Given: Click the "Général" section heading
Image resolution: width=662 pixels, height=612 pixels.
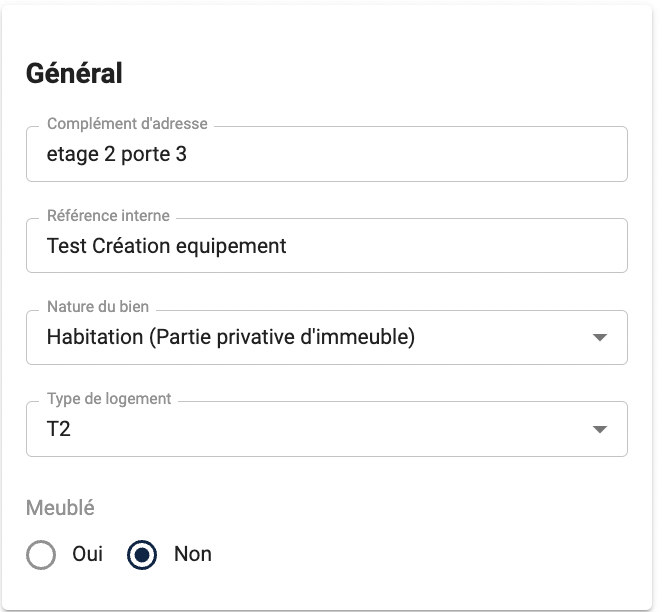Looking at the screenshot, I should 74,73.
